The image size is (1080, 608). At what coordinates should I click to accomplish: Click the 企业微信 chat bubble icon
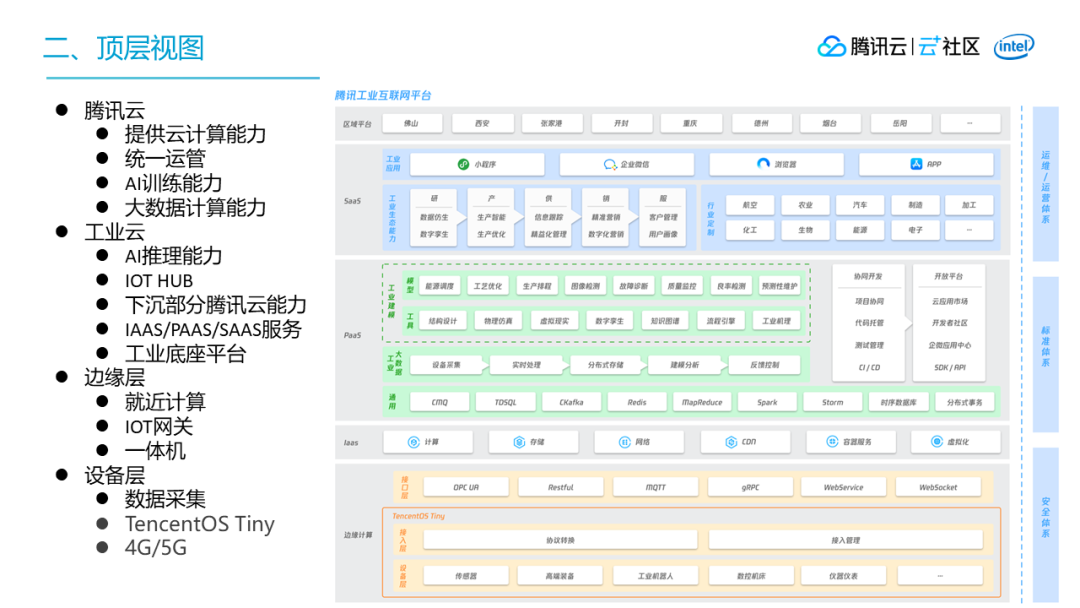point(610,165)
